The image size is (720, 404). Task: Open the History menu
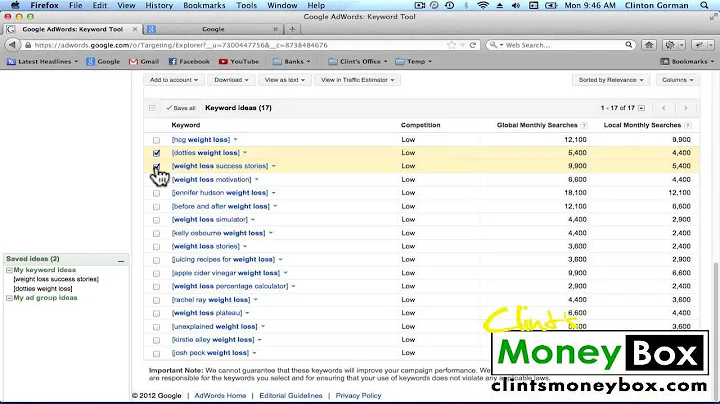click(159, 6)
